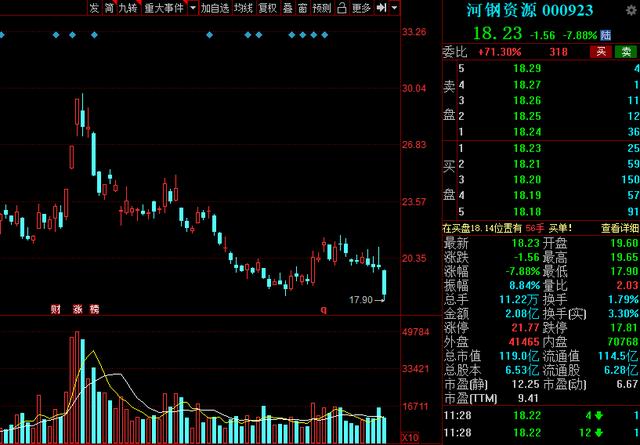Viewport: 640px width, 445px height.
Task: Click the sell 1 price 18.24
Action: 527,132
